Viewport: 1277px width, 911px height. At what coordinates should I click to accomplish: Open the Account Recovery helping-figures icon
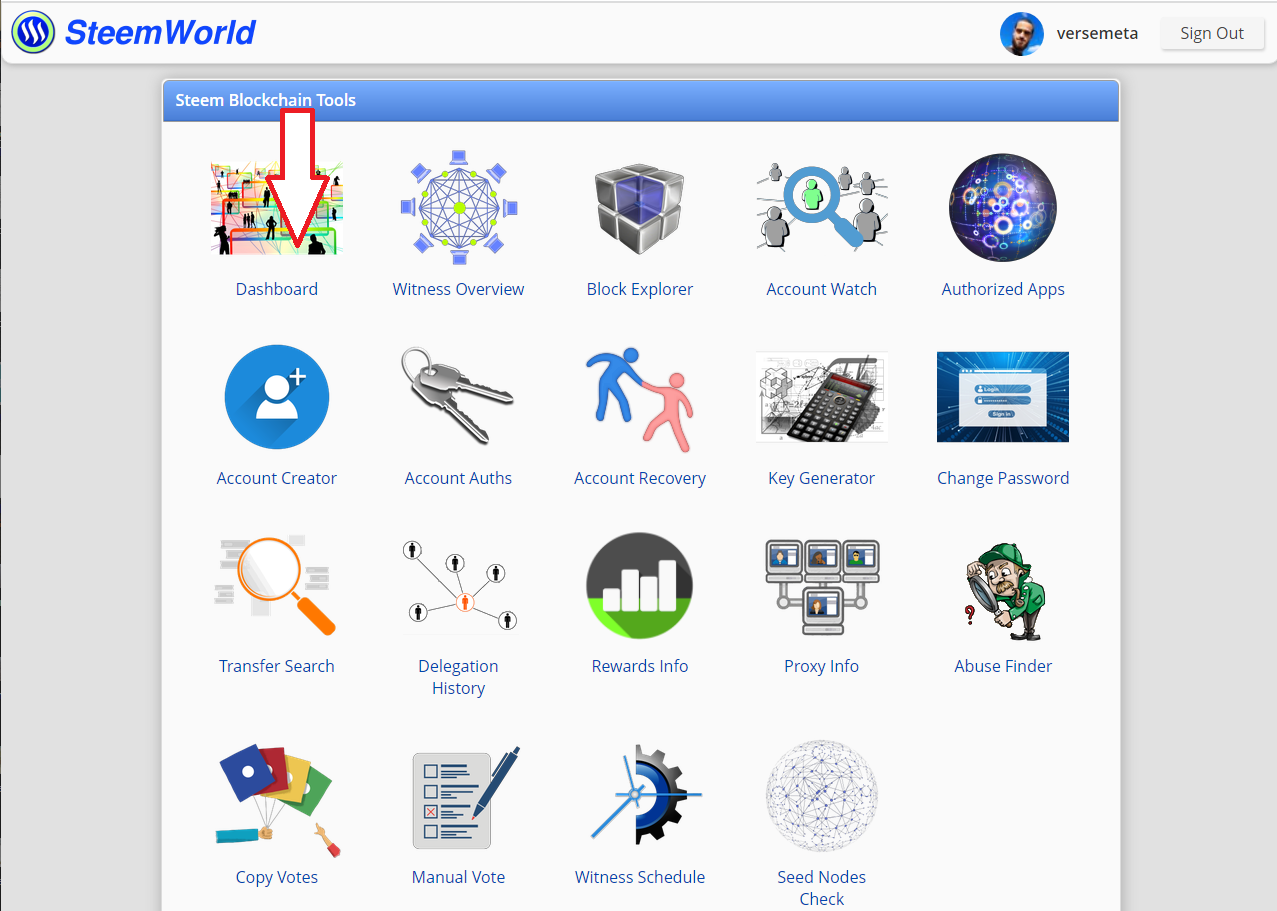[x=640, y=399]
